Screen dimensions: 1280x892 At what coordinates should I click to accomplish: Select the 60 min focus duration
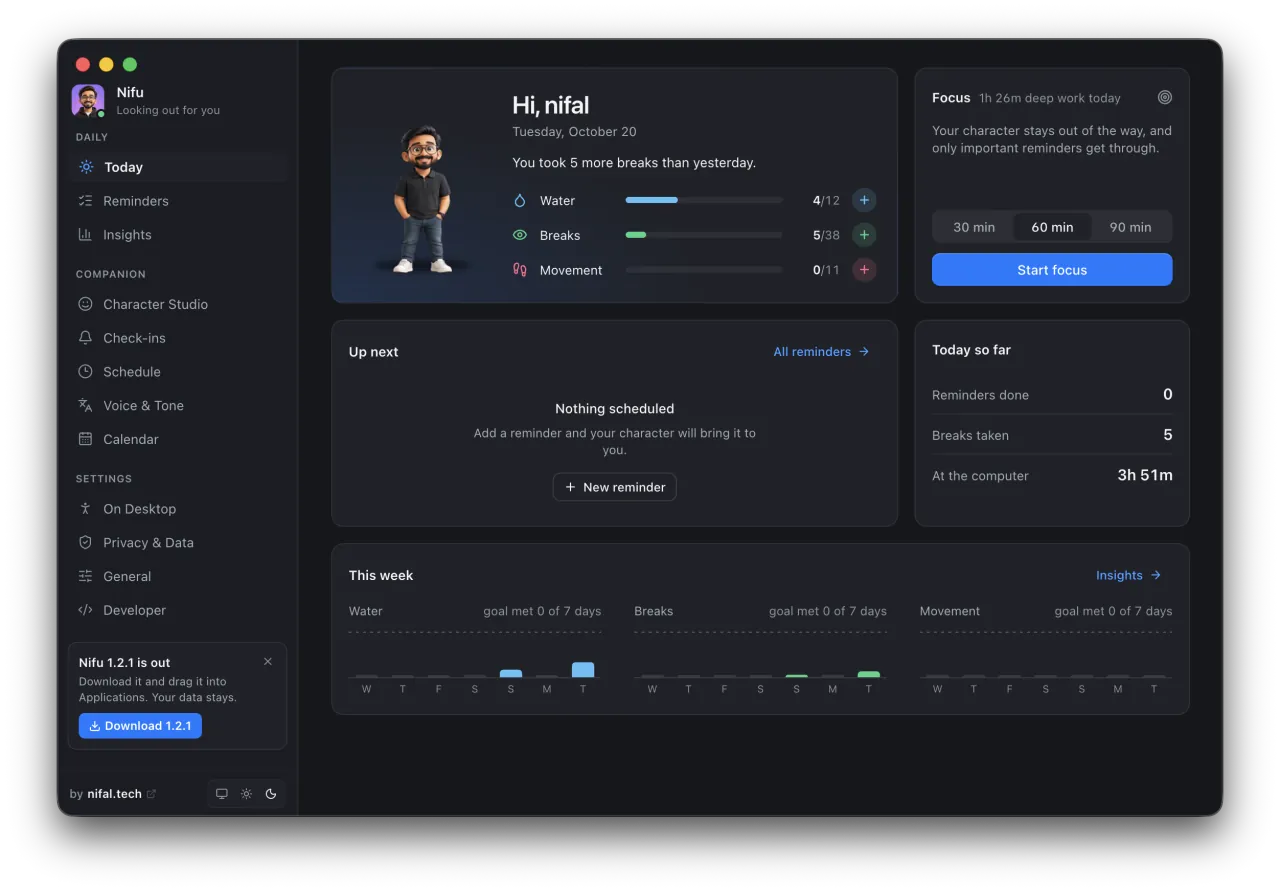(x=1052, y=227)
